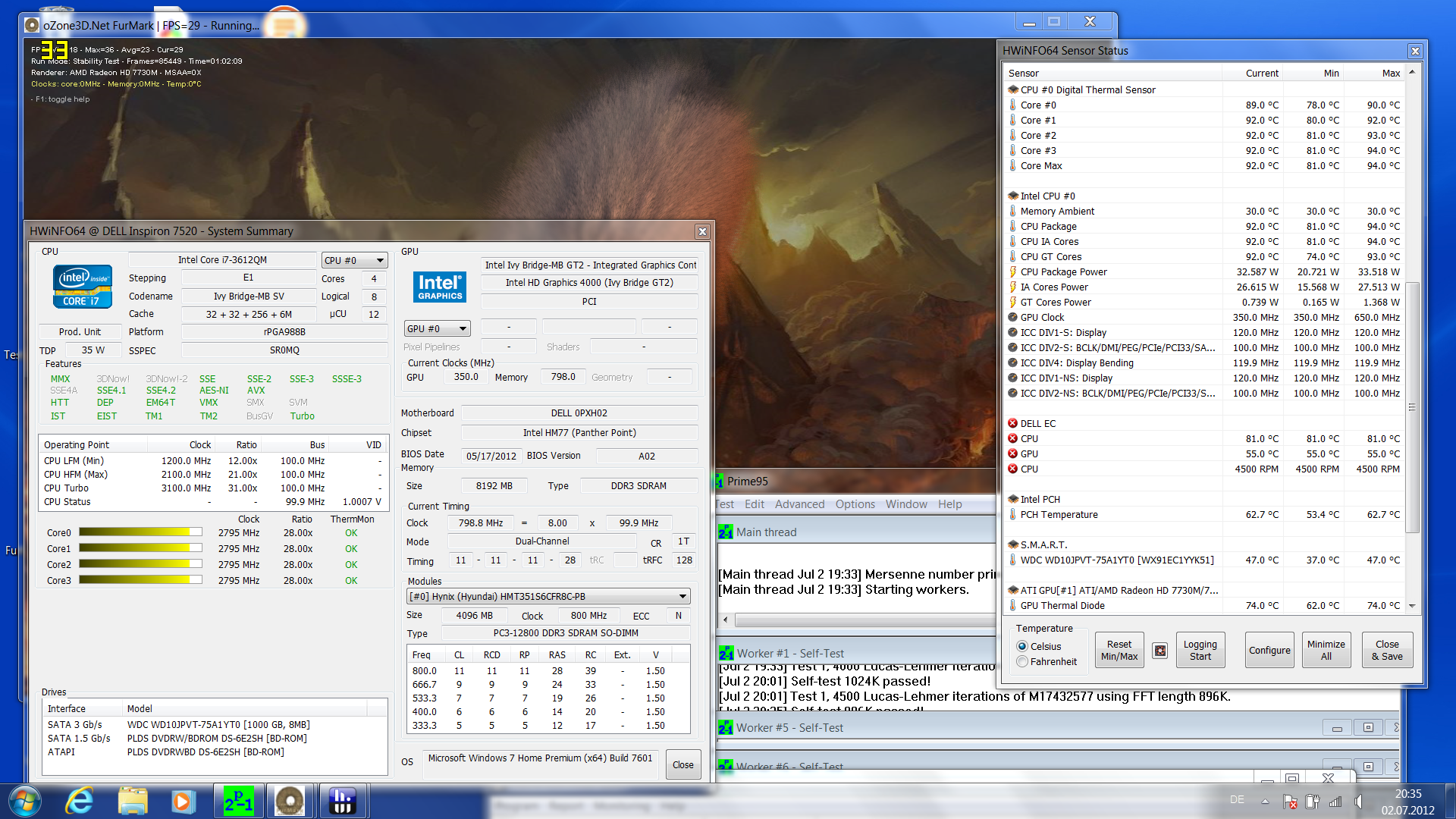Click Core1 usage bar
This screenshot has width=1456, height=819.
(140, 548)
